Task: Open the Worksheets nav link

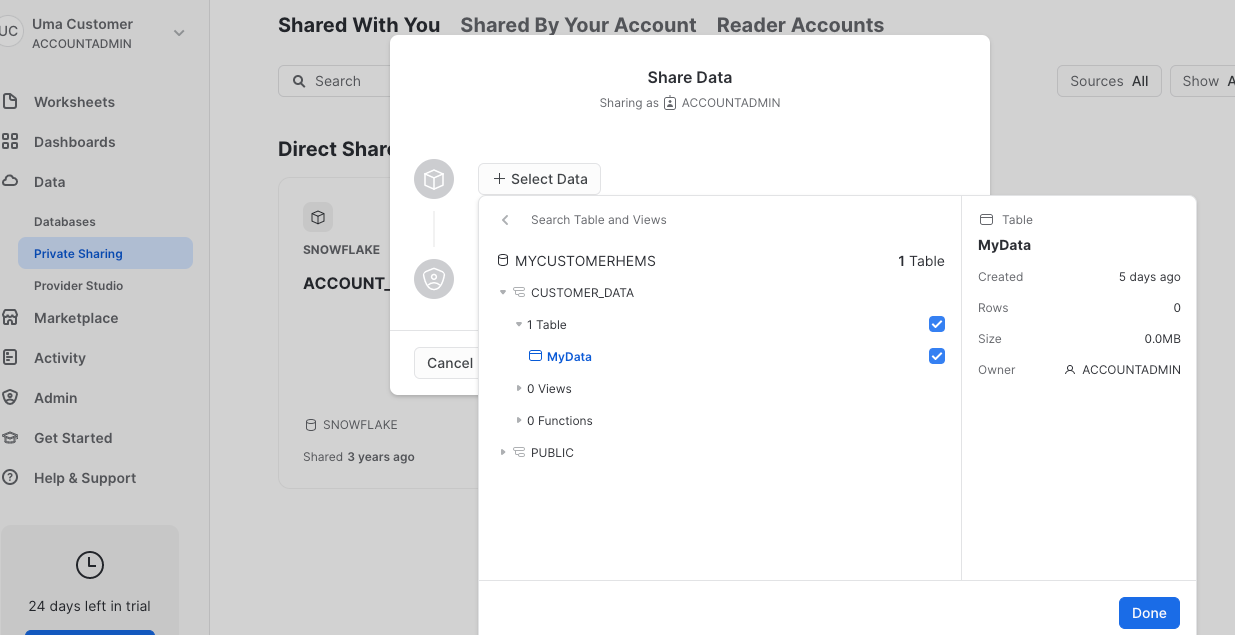Action: tap(74, 102)
